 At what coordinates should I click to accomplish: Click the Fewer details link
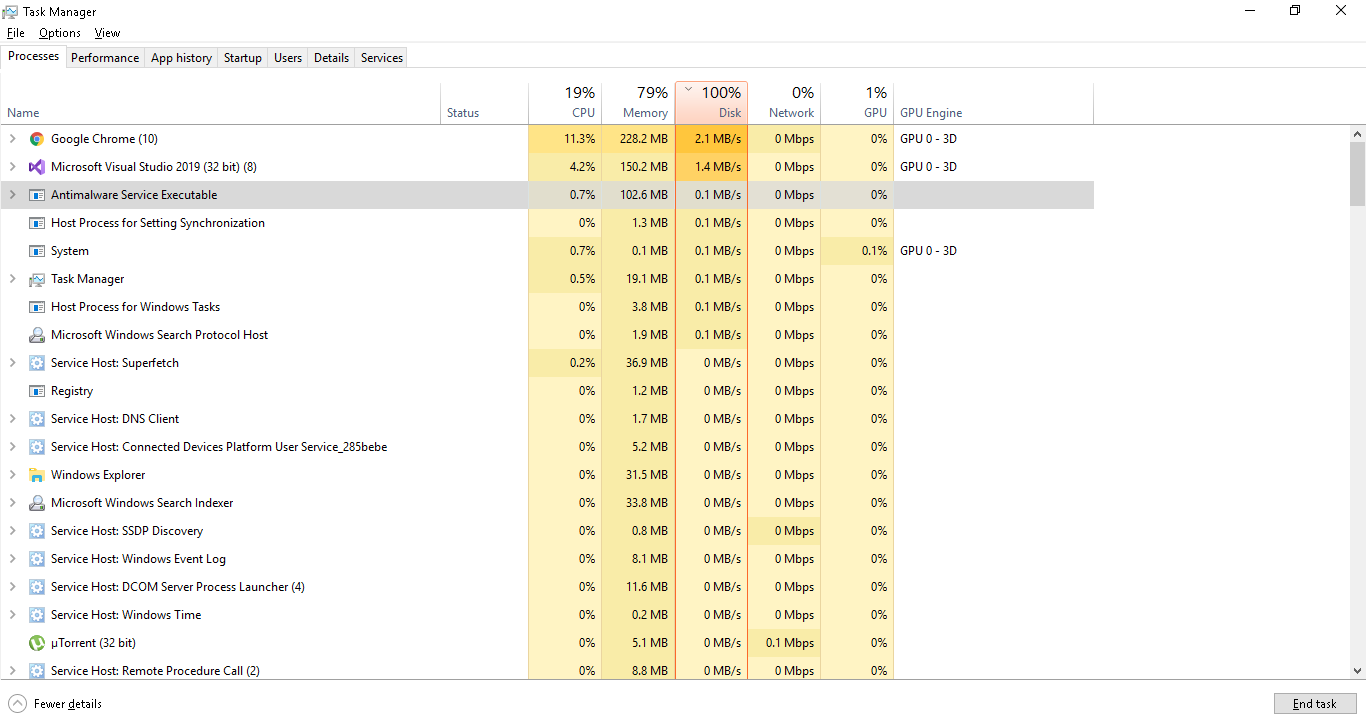(x=68, y=704)
